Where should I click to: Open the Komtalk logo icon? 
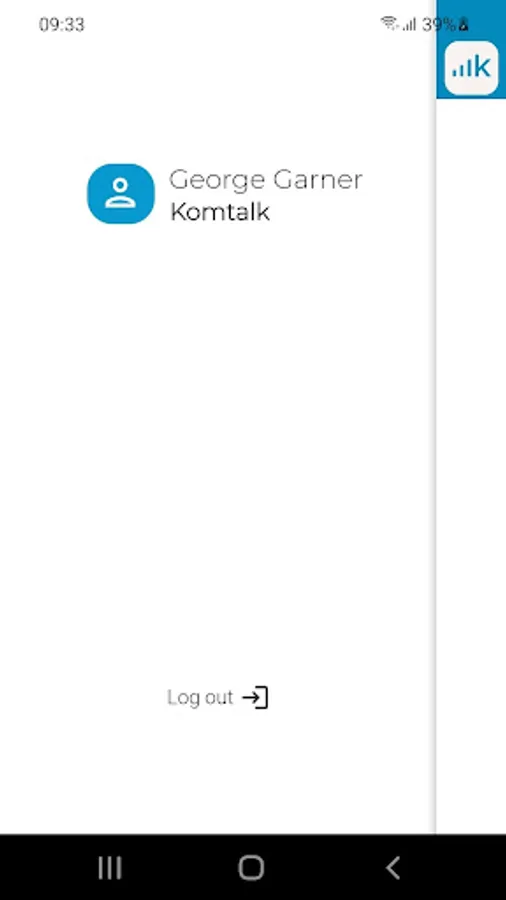tap(471, 68)
